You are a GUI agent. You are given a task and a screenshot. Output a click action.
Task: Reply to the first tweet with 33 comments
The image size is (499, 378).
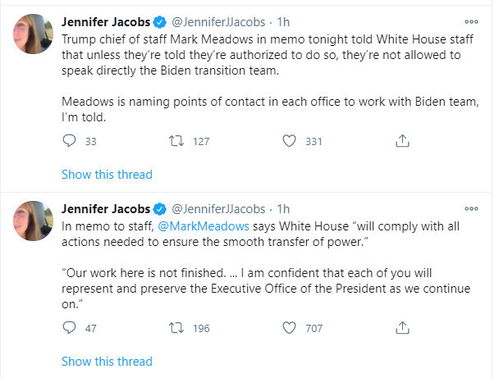click(69, 141)
